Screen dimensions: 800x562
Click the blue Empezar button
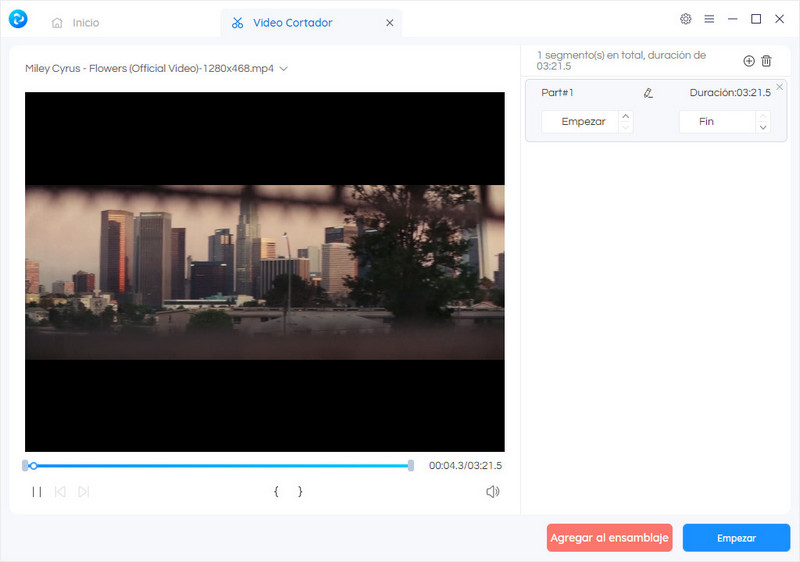pos(736,538)
